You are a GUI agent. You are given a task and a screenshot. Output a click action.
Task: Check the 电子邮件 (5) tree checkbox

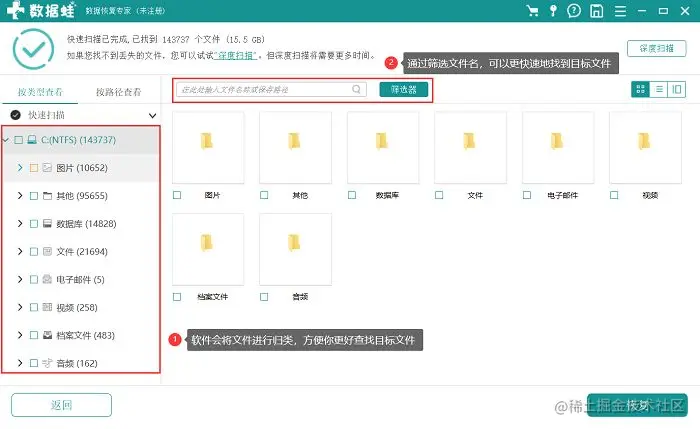click(x=33, y=279)
